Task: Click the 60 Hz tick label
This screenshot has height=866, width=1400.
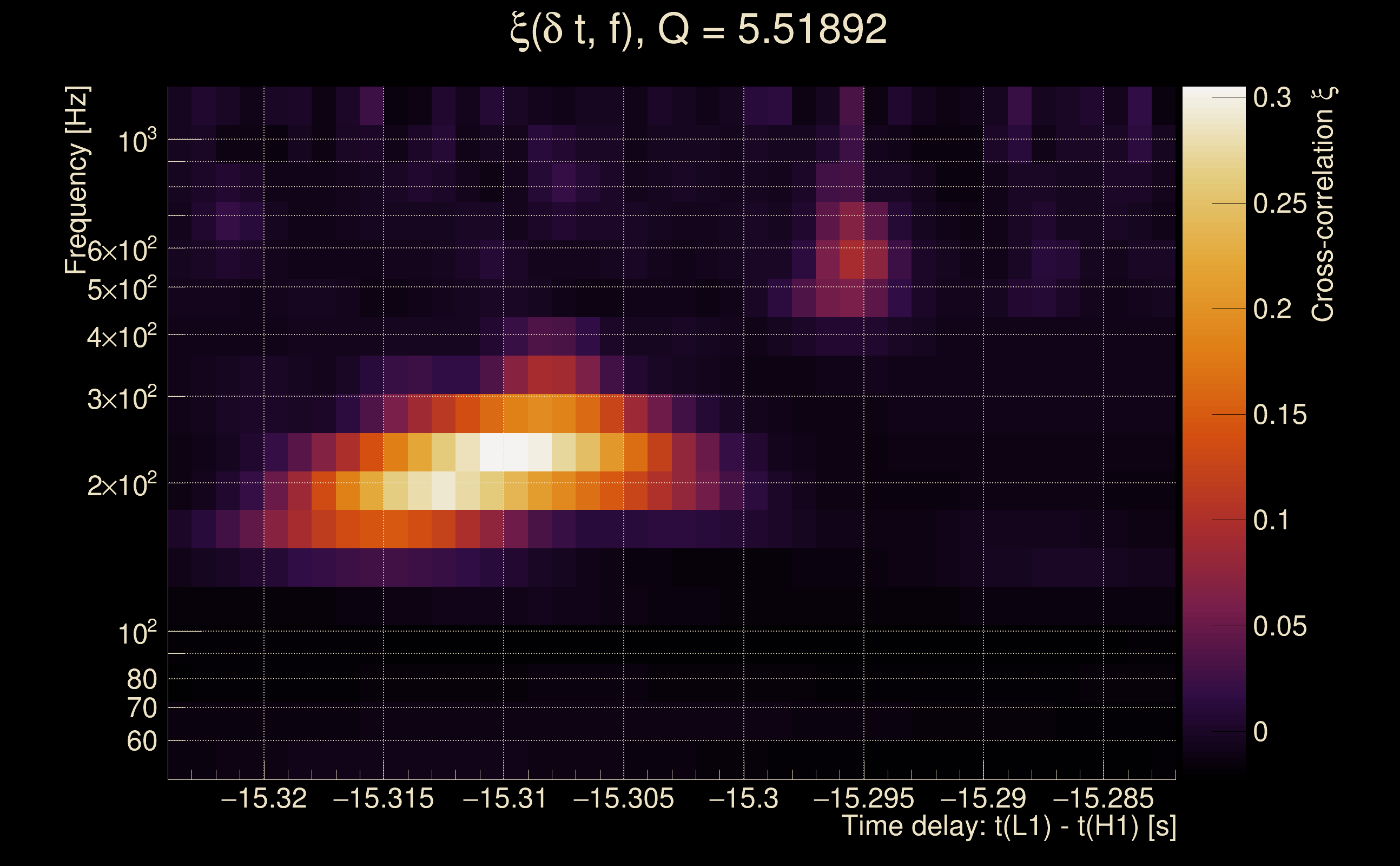Action: 141,741
